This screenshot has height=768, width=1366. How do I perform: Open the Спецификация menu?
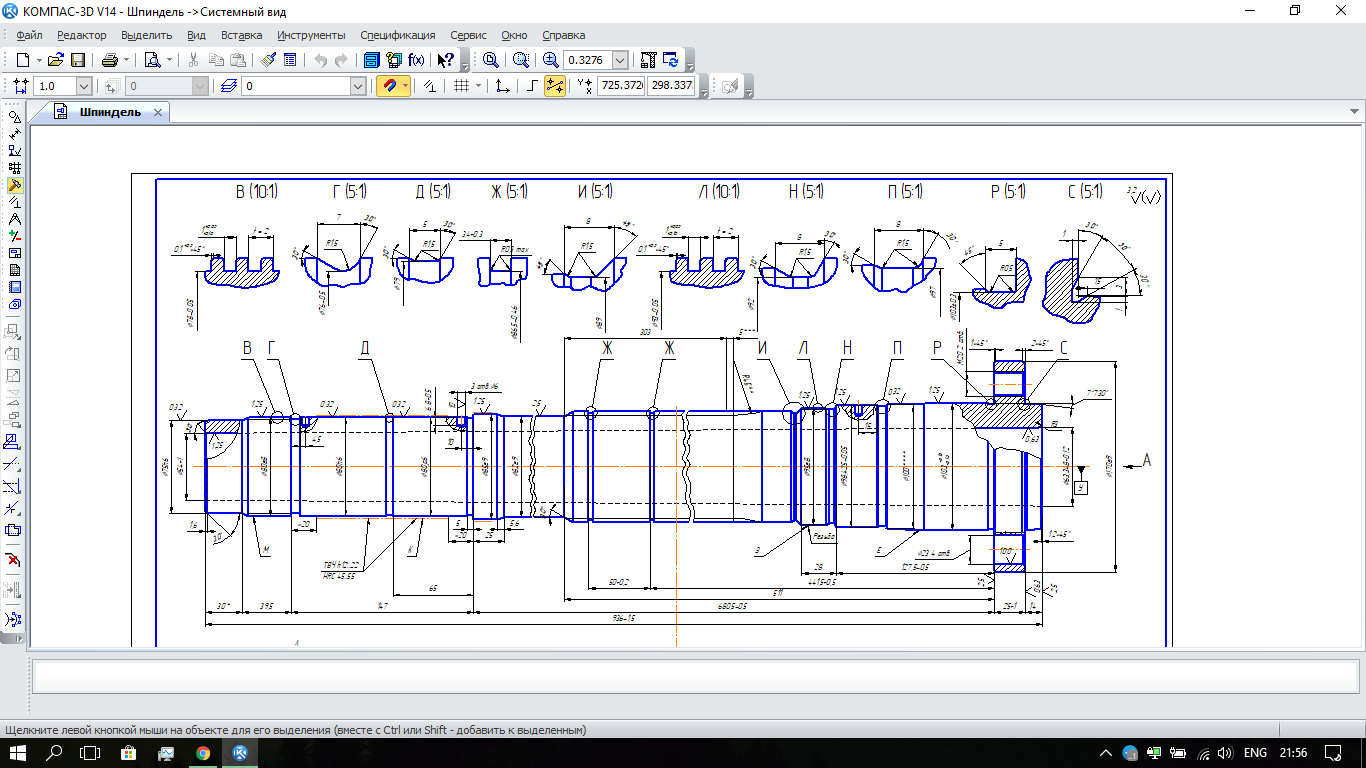click(x=397, y=35)
